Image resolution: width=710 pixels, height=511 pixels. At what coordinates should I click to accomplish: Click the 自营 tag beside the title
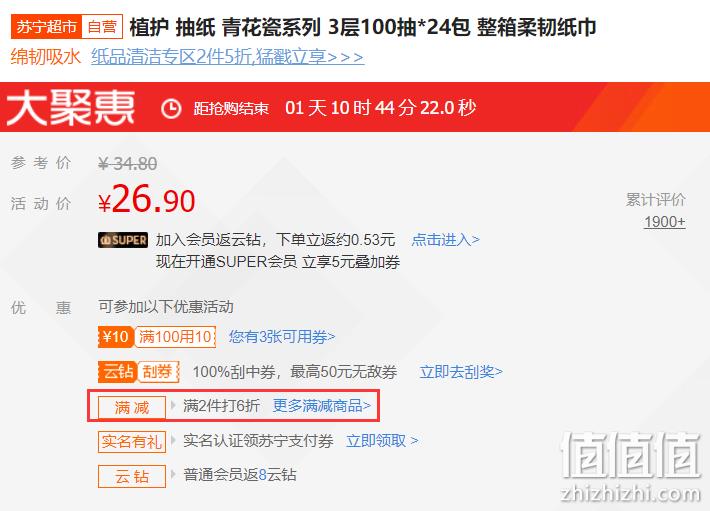pyautogui.click(x=102, y=27)
